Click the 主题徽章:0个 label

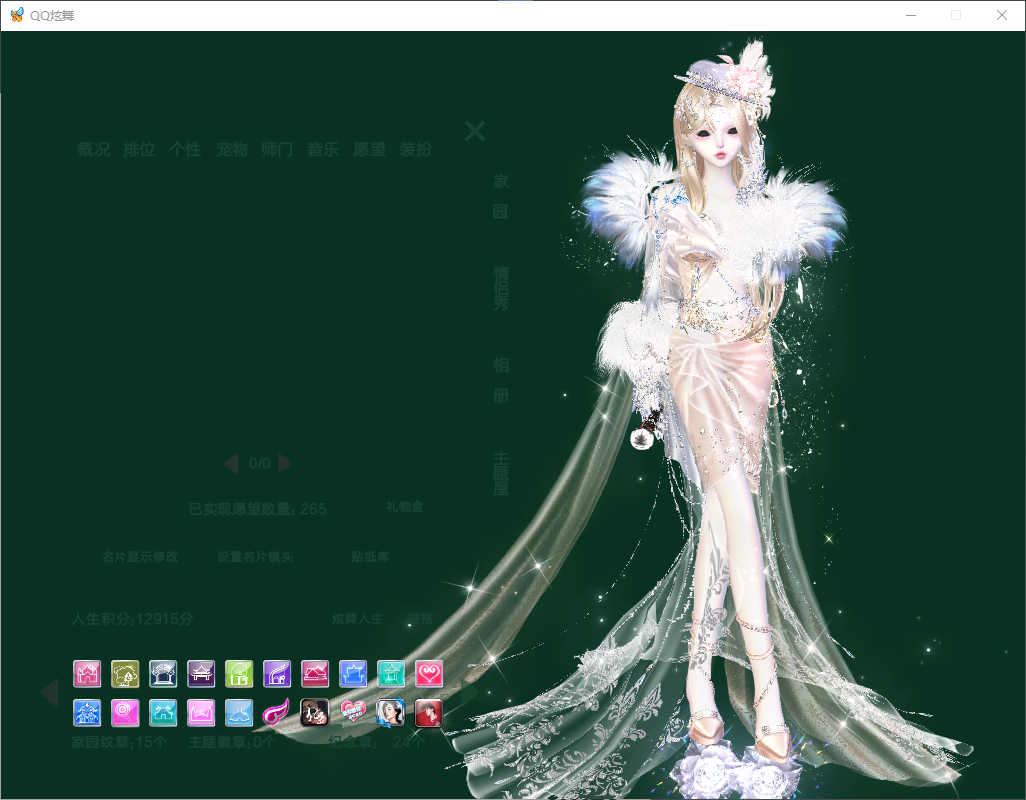point(232,742)
